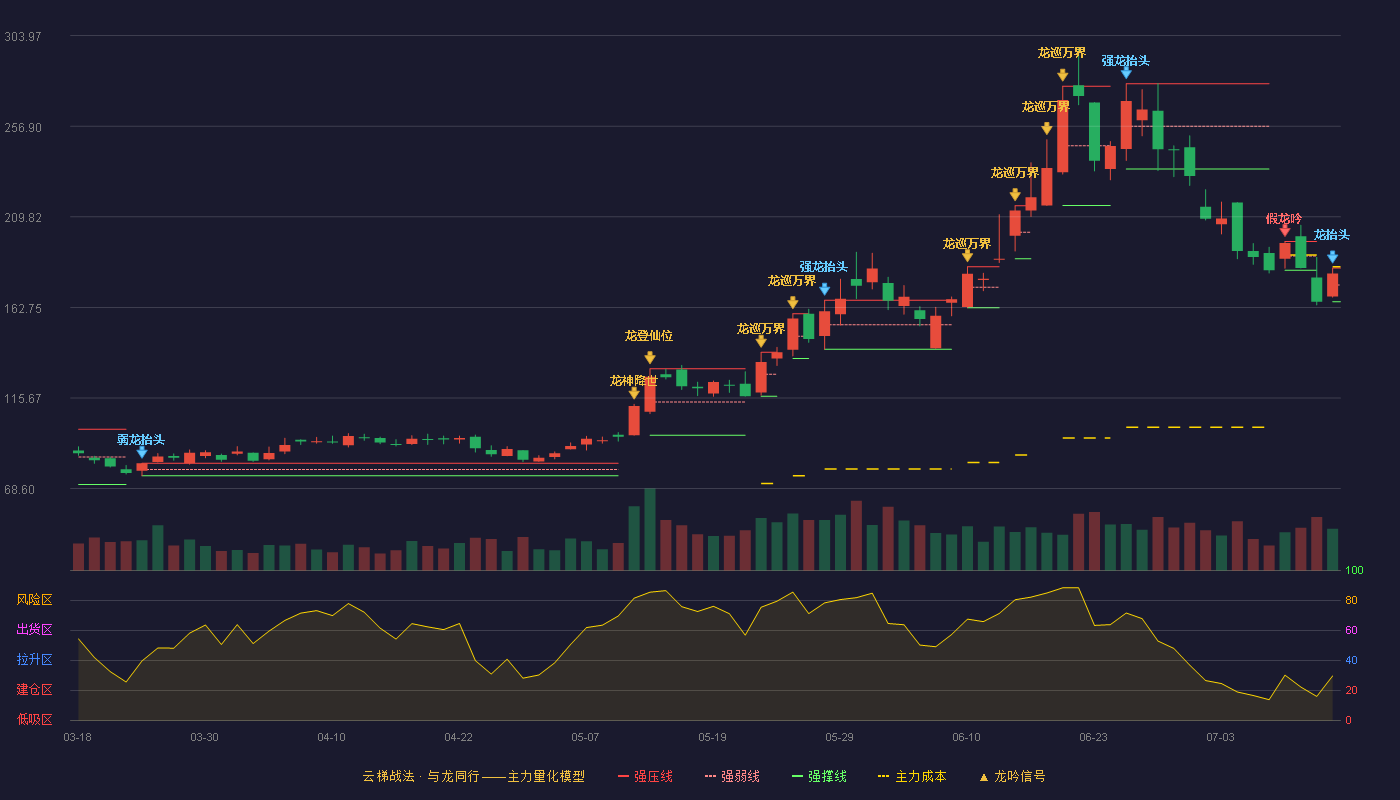Click the 建仓区 zone label

[34, 690]
